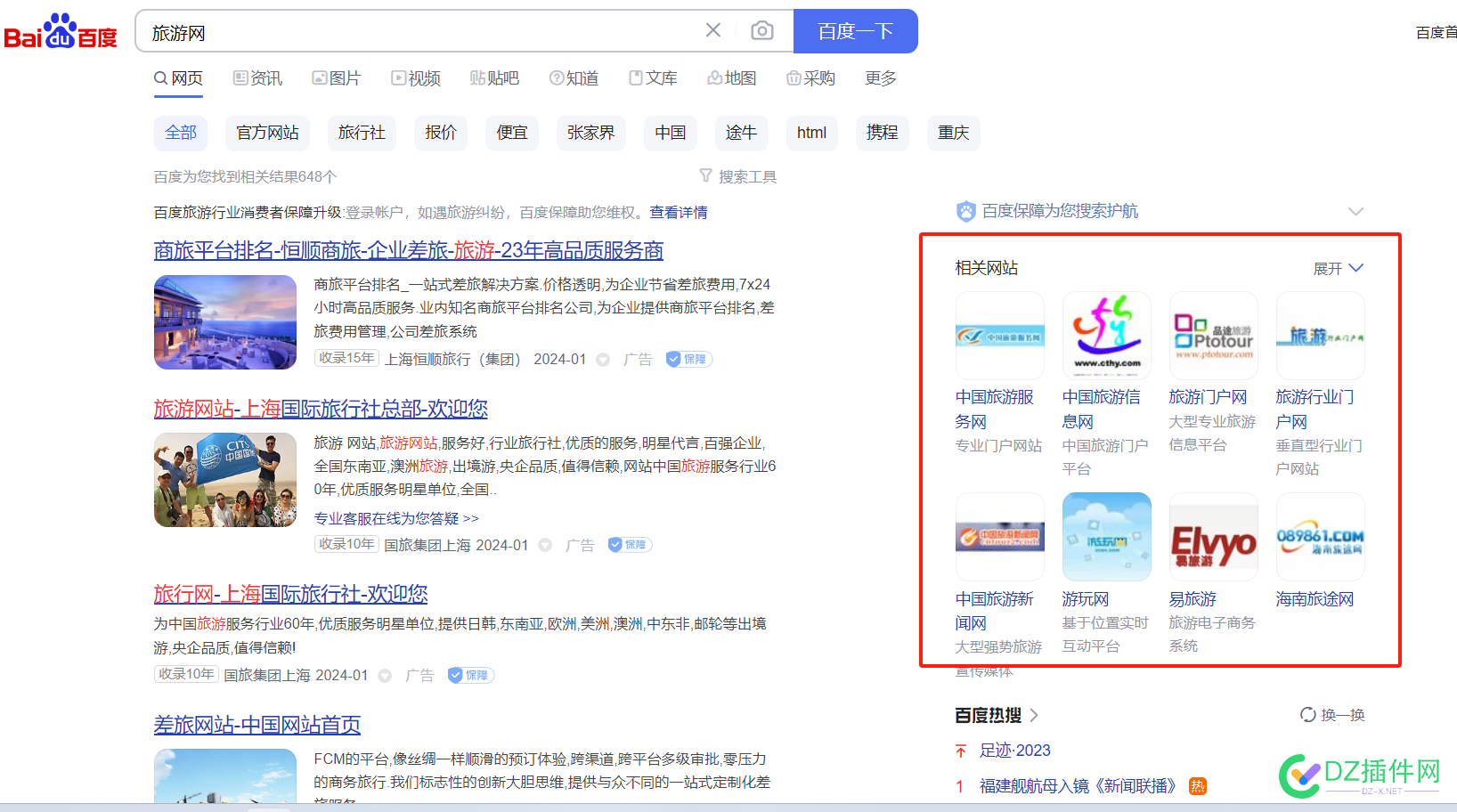Open the 百度热搜 heading arrow
The image size is (1457, 812).
coord(1034,715)
